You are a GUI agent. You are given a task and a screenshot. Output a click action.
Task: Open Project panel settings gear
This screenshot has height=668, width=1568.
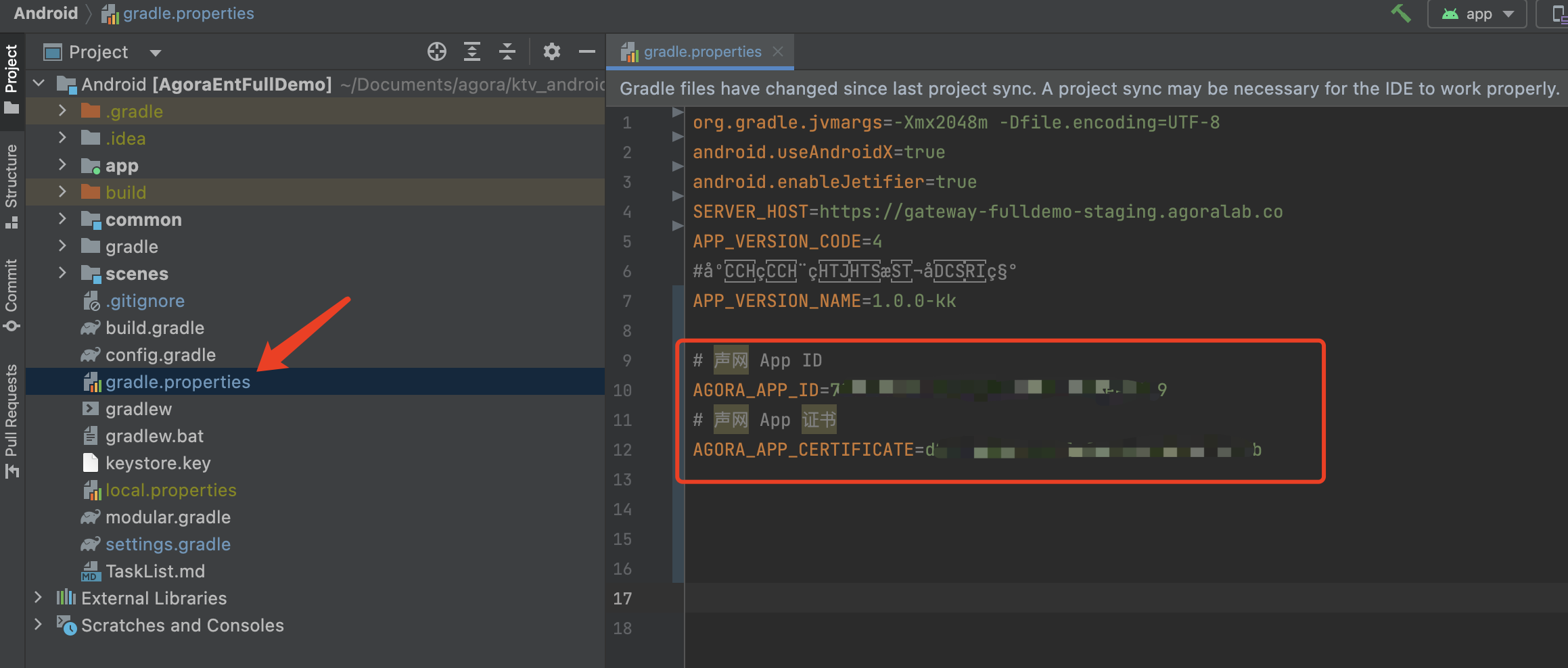coord(552,51)
